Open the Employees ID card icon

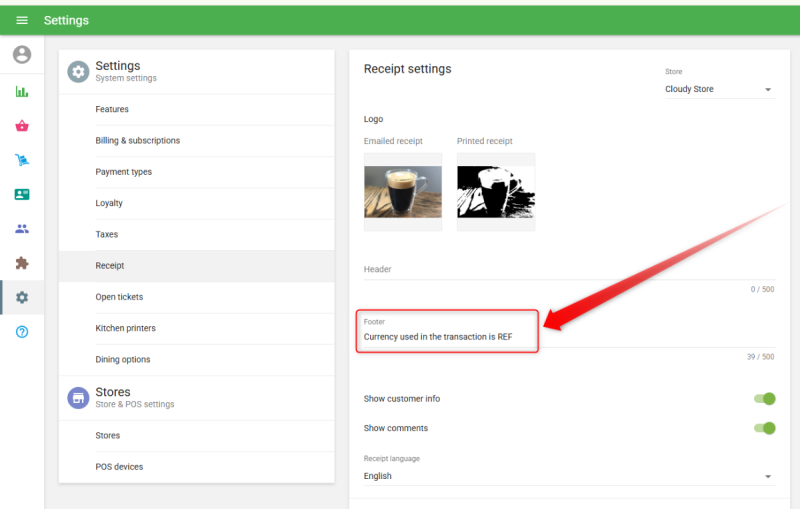22,194
